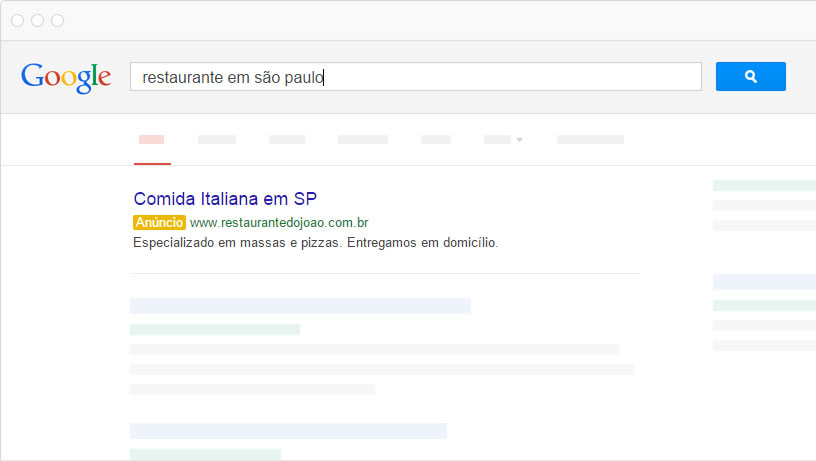Image resolution: width=816 pixels, height=461 pixels.
Task: Select the placeholder tab right after the active tab
Action: [x=217, y=140]
